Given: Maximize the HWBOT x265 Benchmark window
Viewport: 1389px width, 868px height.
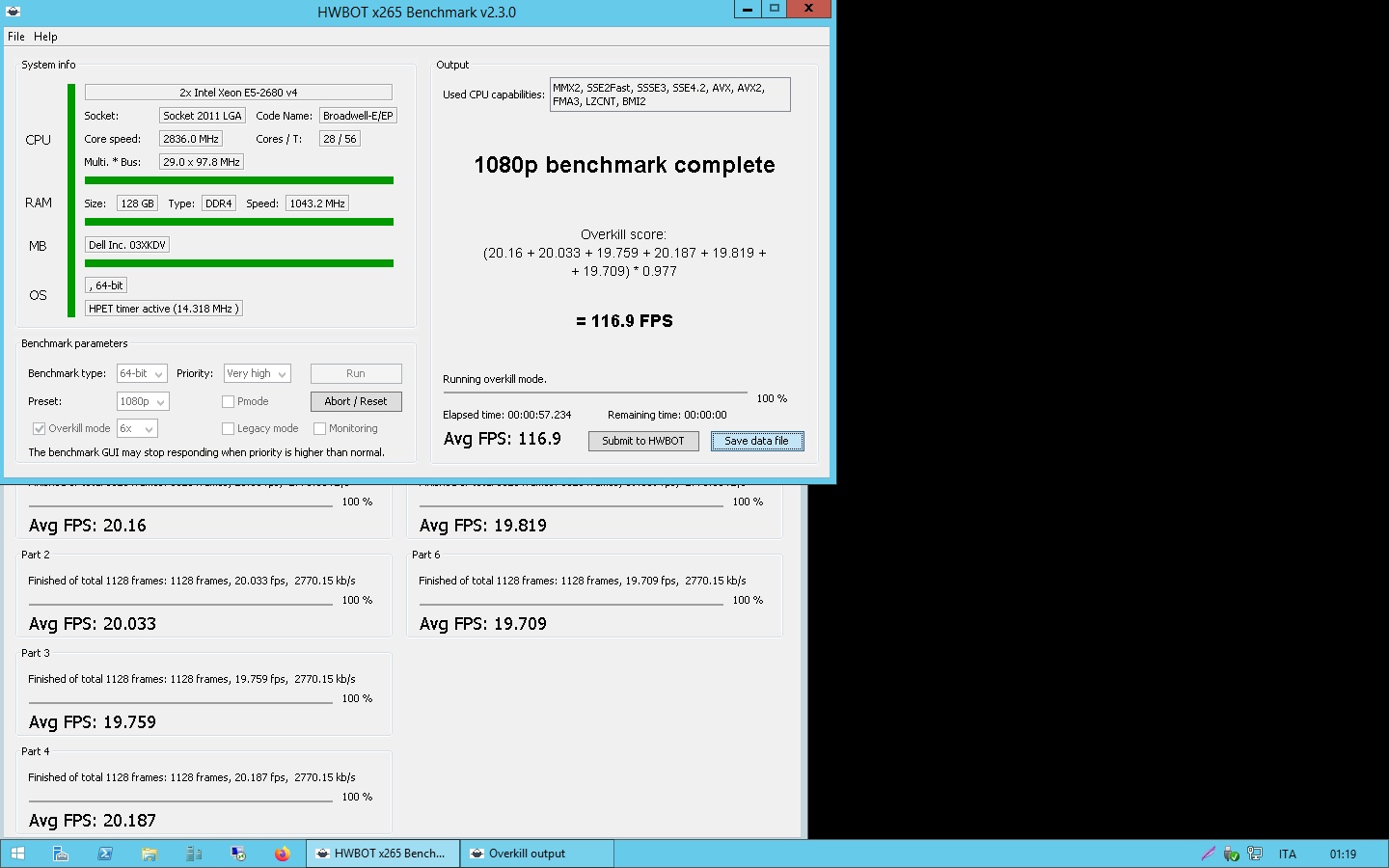Looking at the screenshot, I should [x=774, y=9].
